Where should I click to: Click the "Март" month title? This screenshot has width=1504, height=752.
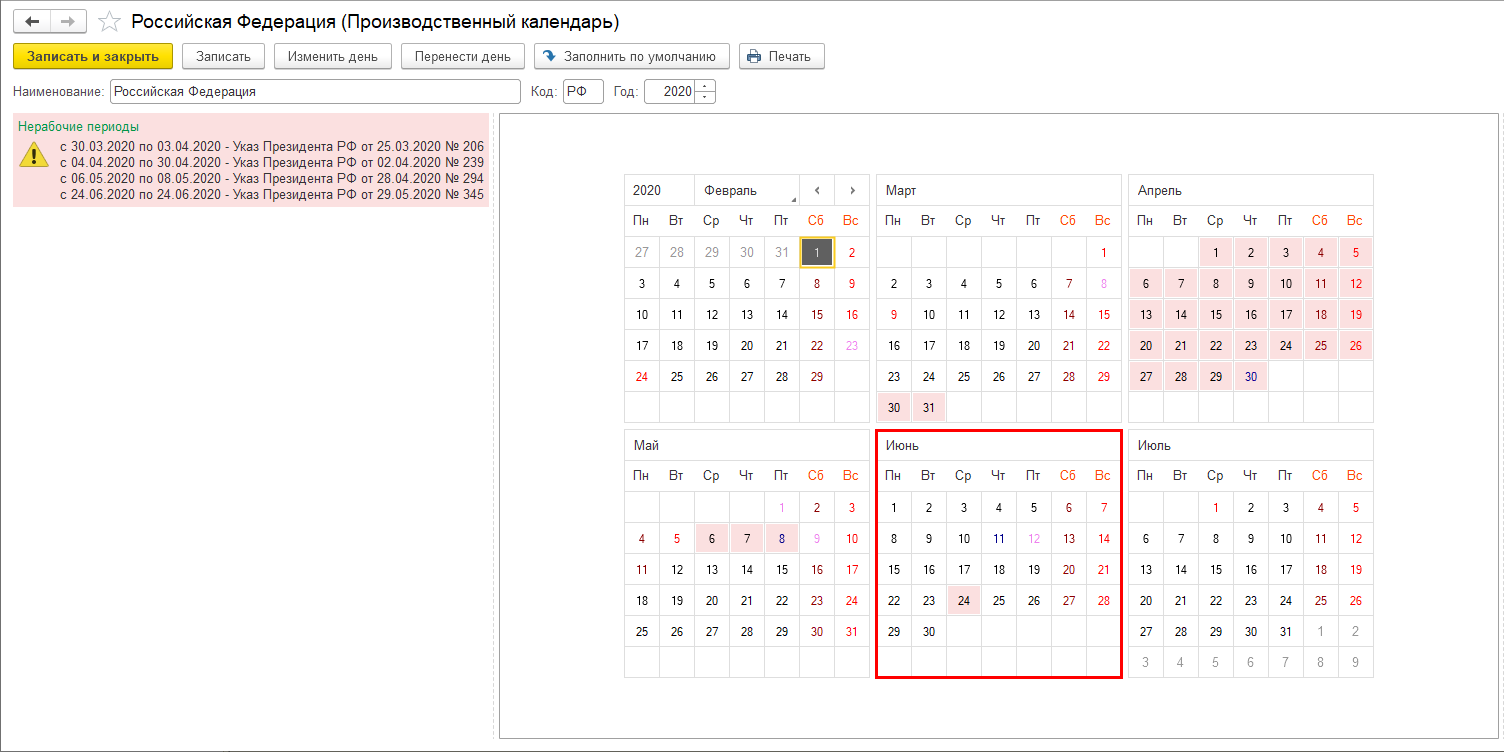[901, 190]
